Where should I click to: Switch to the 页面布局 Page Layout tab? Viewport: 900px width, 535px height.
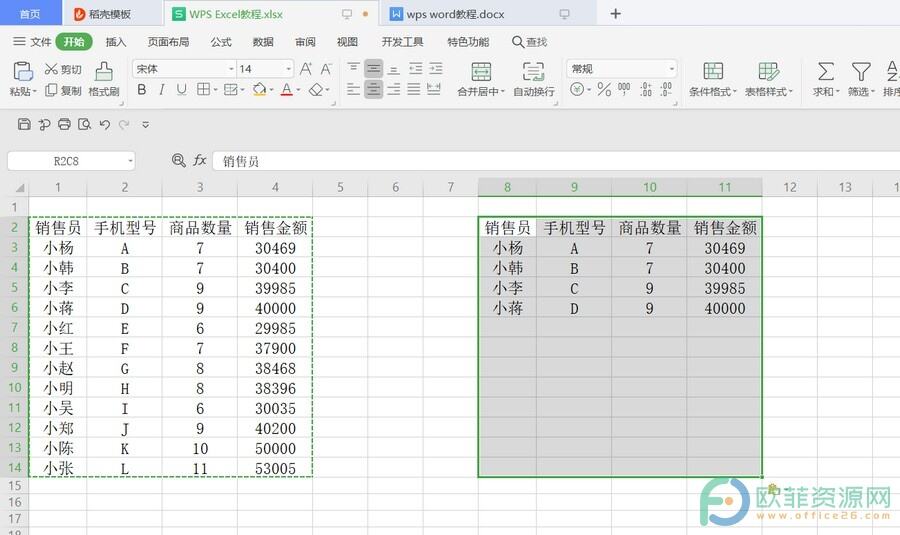168,42
